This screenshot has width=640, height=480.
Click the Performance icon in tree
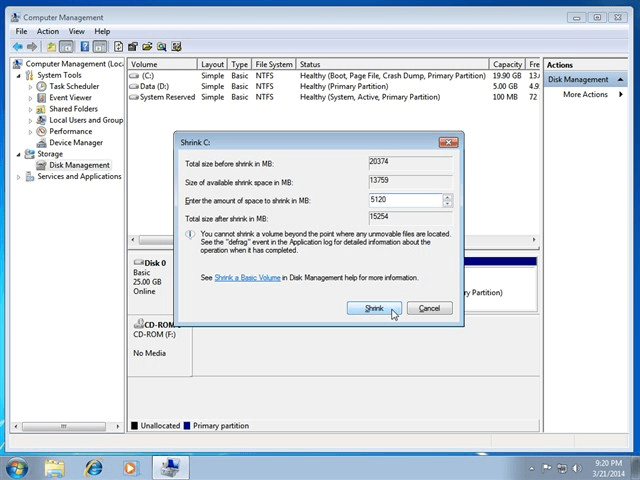tap(41, 131)
